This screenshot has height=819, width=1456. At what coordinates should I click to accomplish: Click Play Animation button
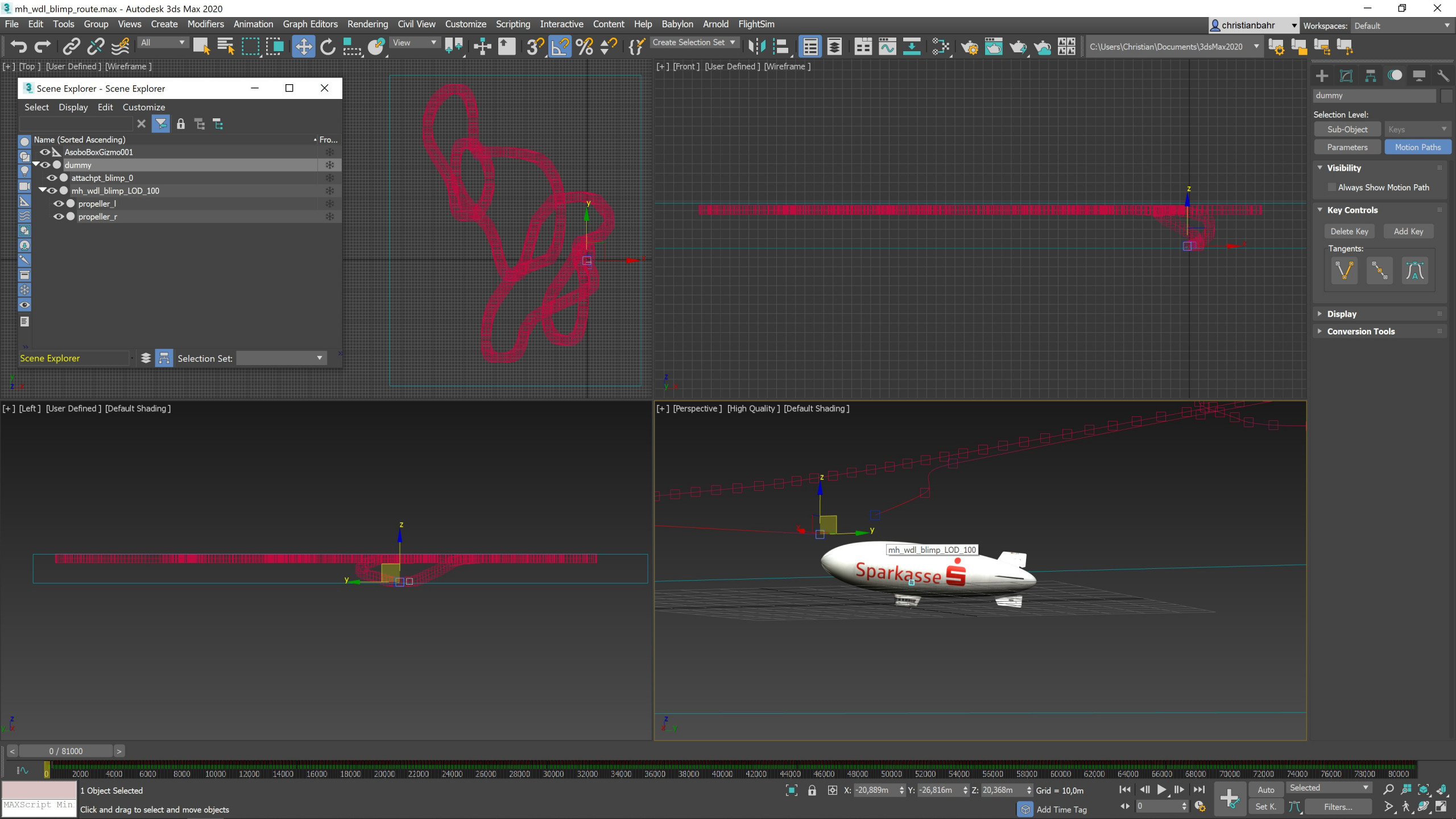(x=1162, y=789)
